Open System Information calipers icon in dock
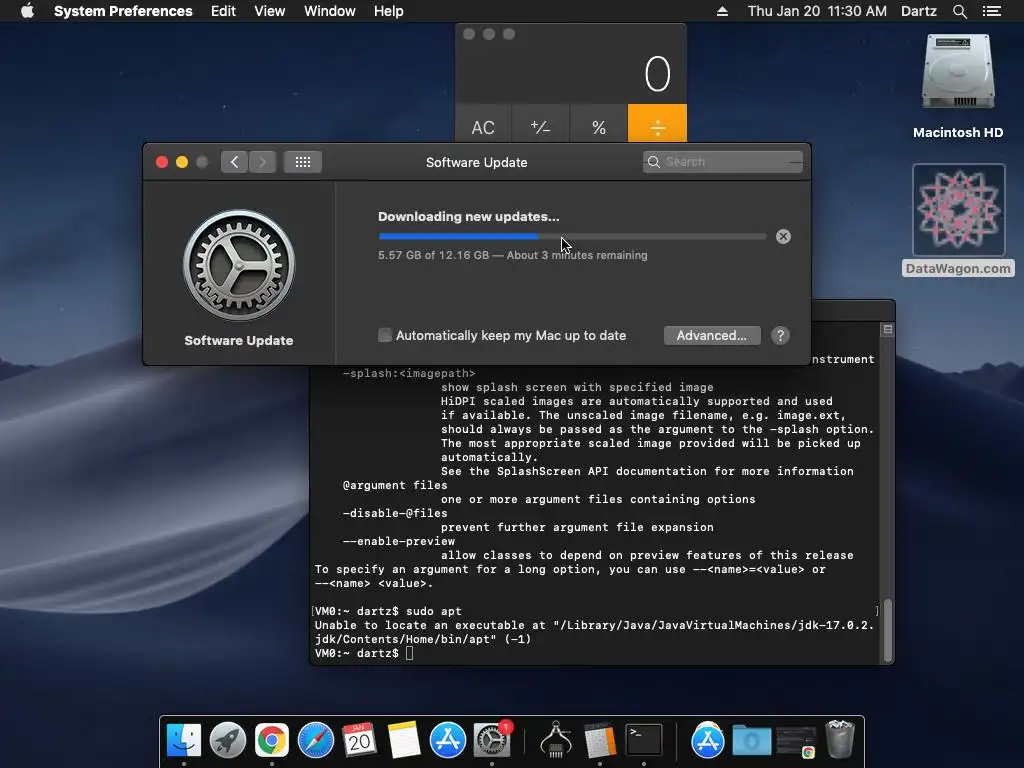 556,741
